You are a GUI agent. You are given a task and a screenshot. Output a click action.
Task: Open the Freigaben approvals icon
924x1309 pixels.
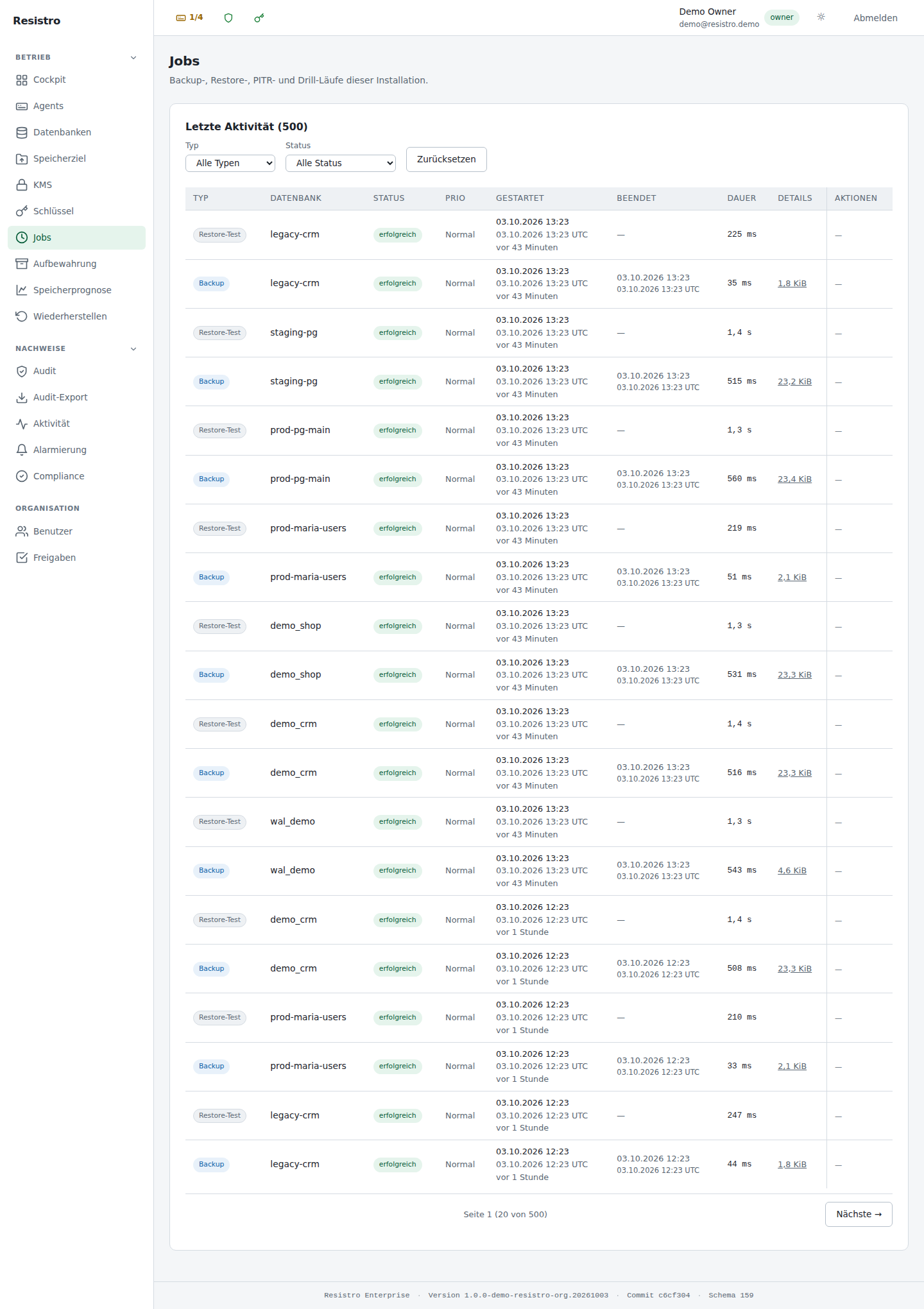[x=22, y=558]
